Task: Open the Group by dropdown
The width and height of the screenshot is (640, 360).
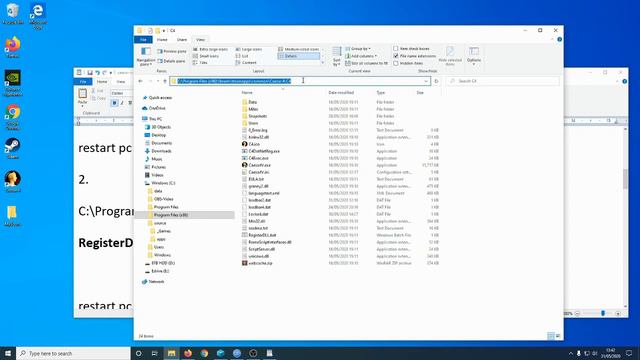Action: [358, 49]
